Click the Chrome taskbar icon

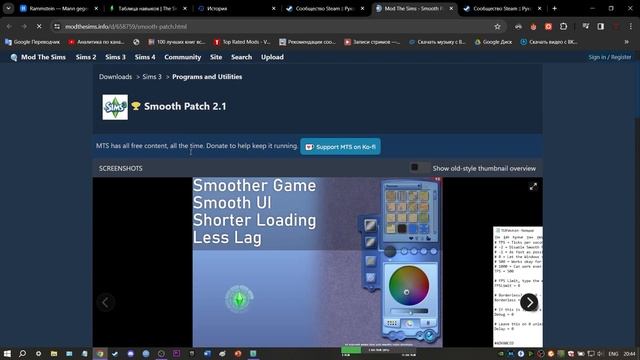pos(100,353)
